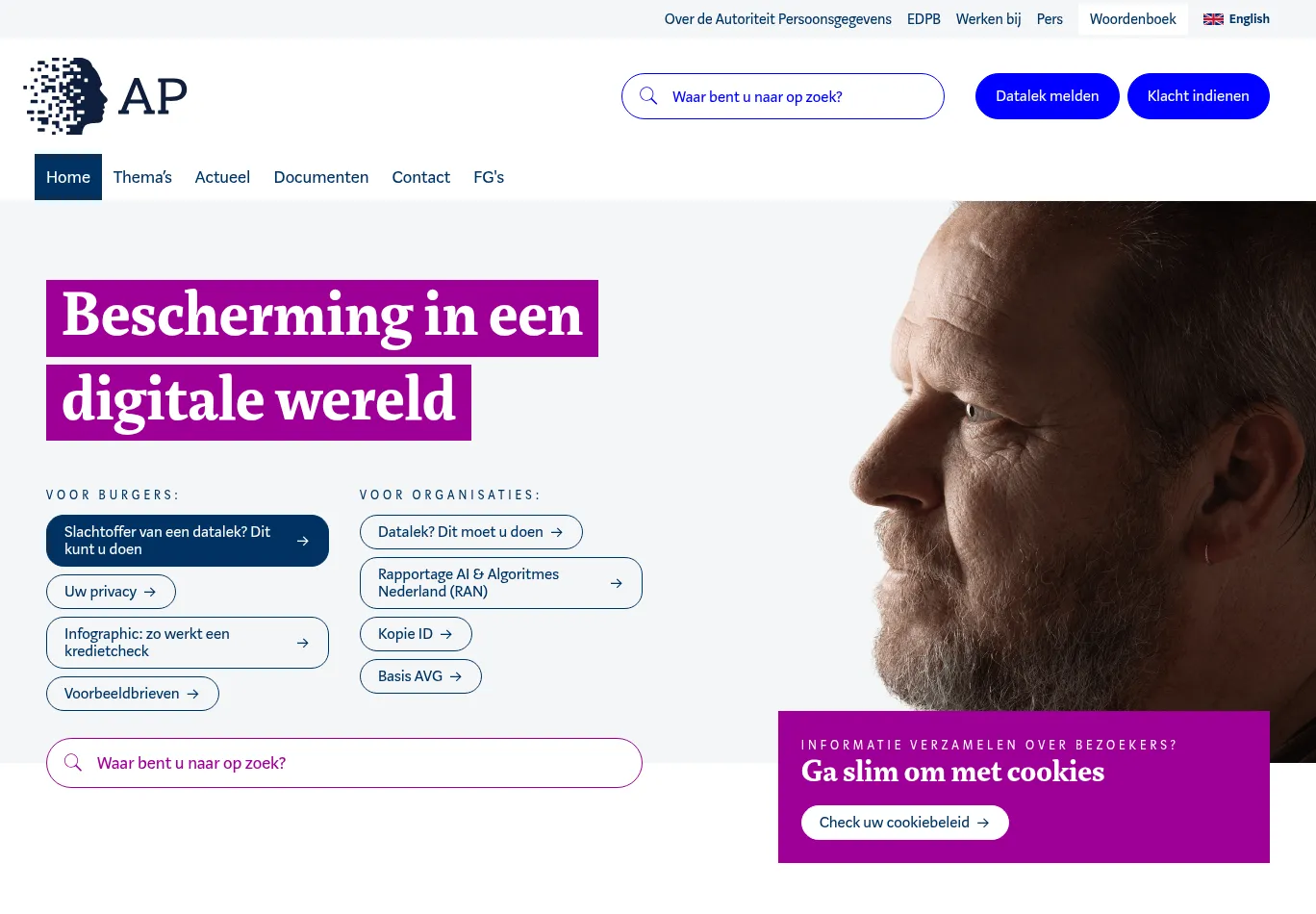The width and height of the screenshot is (1316, 914).
Task: Focus the header search input field
Action: (798, 96)
